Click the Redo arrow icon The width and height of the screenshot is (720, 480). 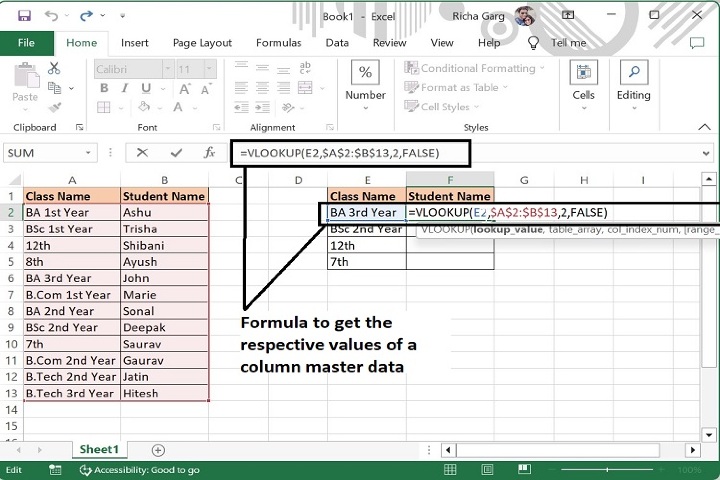[86, 16]
